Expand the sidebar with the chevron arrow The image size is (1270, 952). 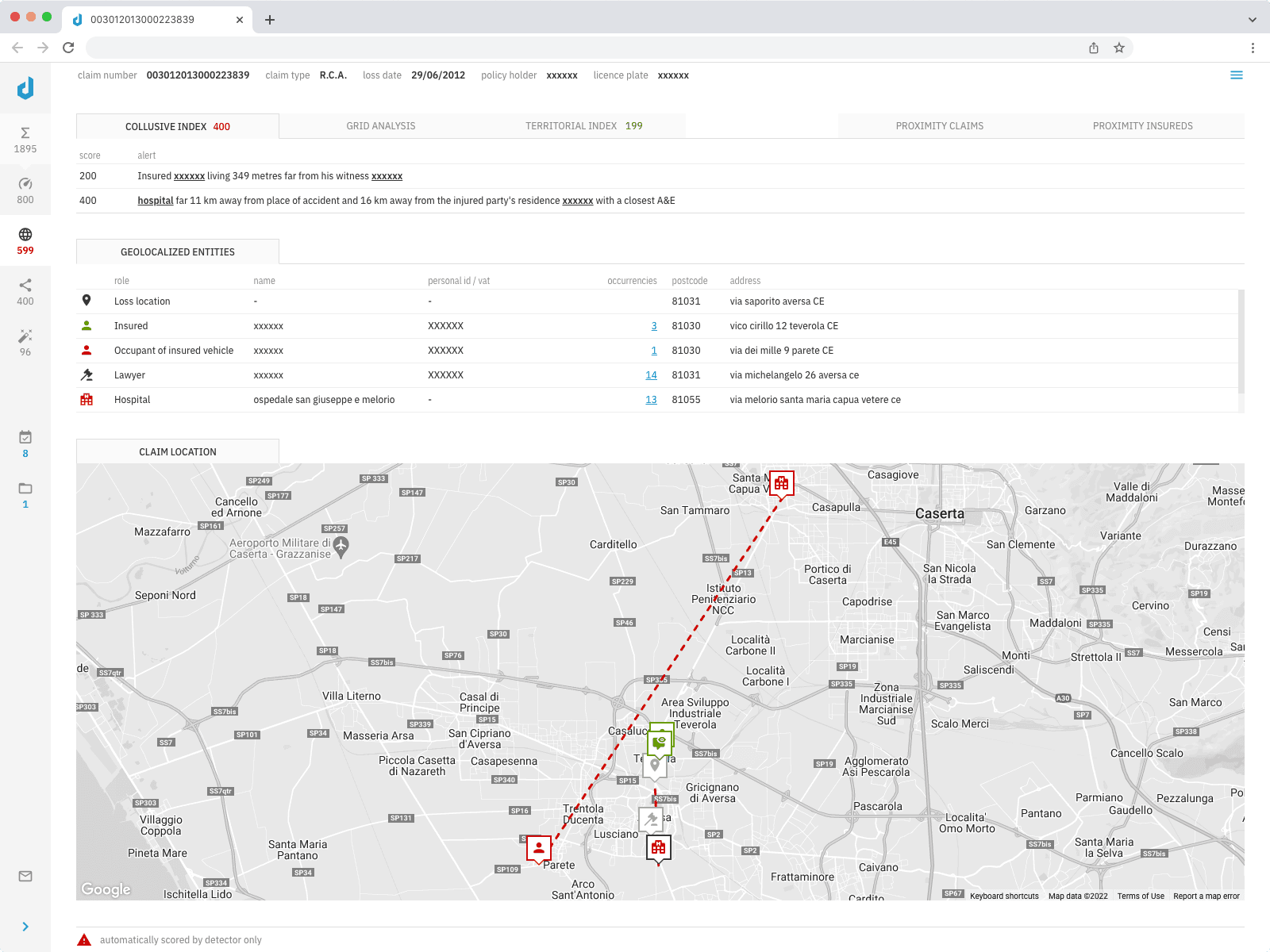coord(25,927)
